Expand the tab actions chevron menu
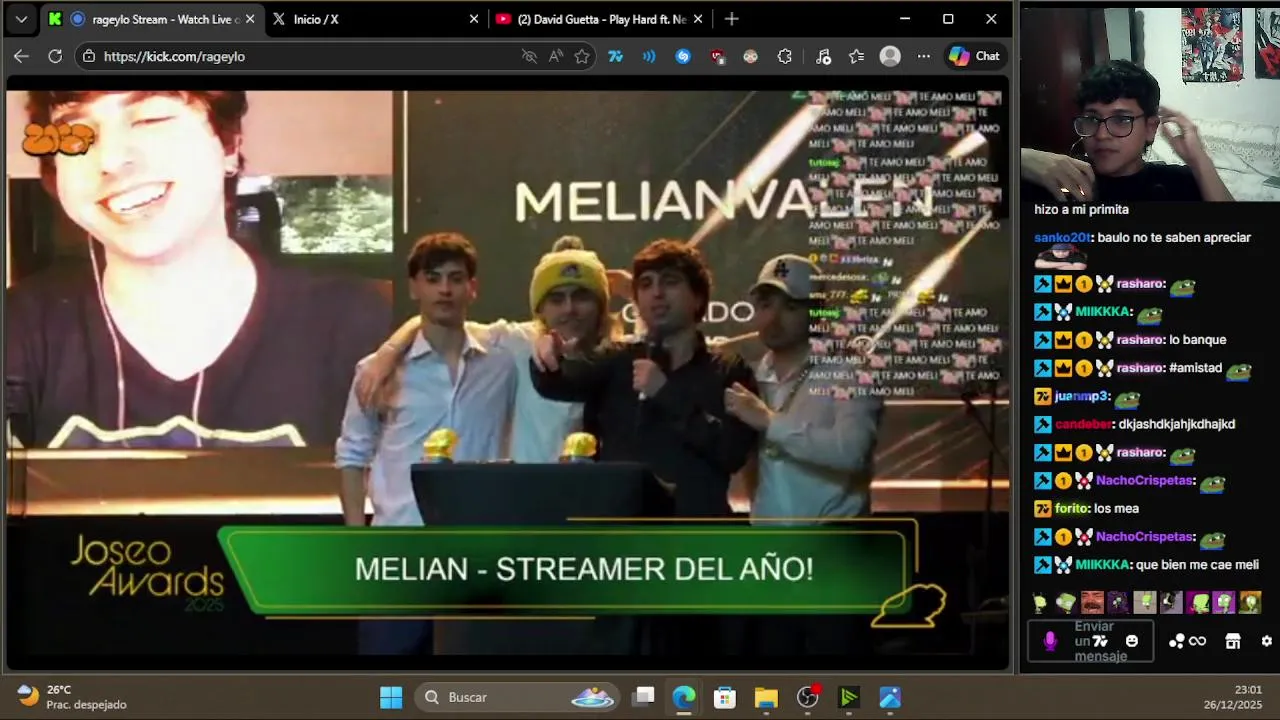 (21, 19)
